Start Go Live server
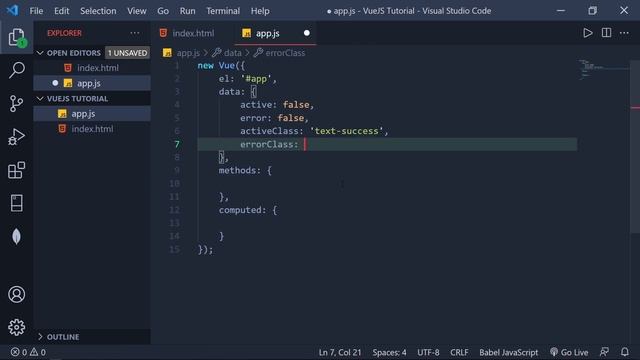 (x=569, y=352)
